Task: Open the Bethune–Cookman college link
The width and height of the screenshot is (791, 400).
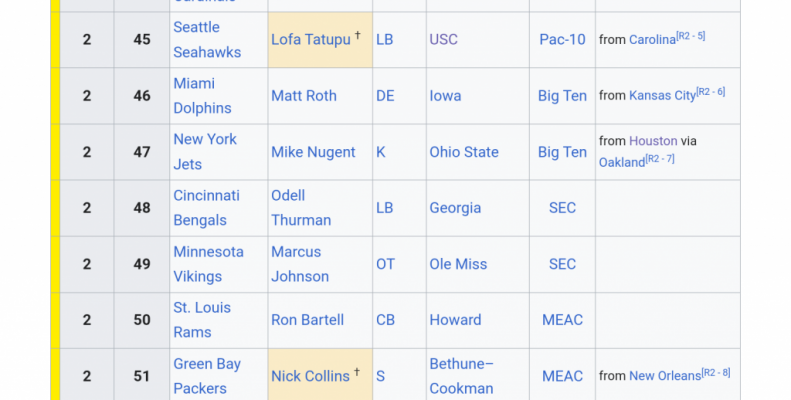Action: coord(461,376)
